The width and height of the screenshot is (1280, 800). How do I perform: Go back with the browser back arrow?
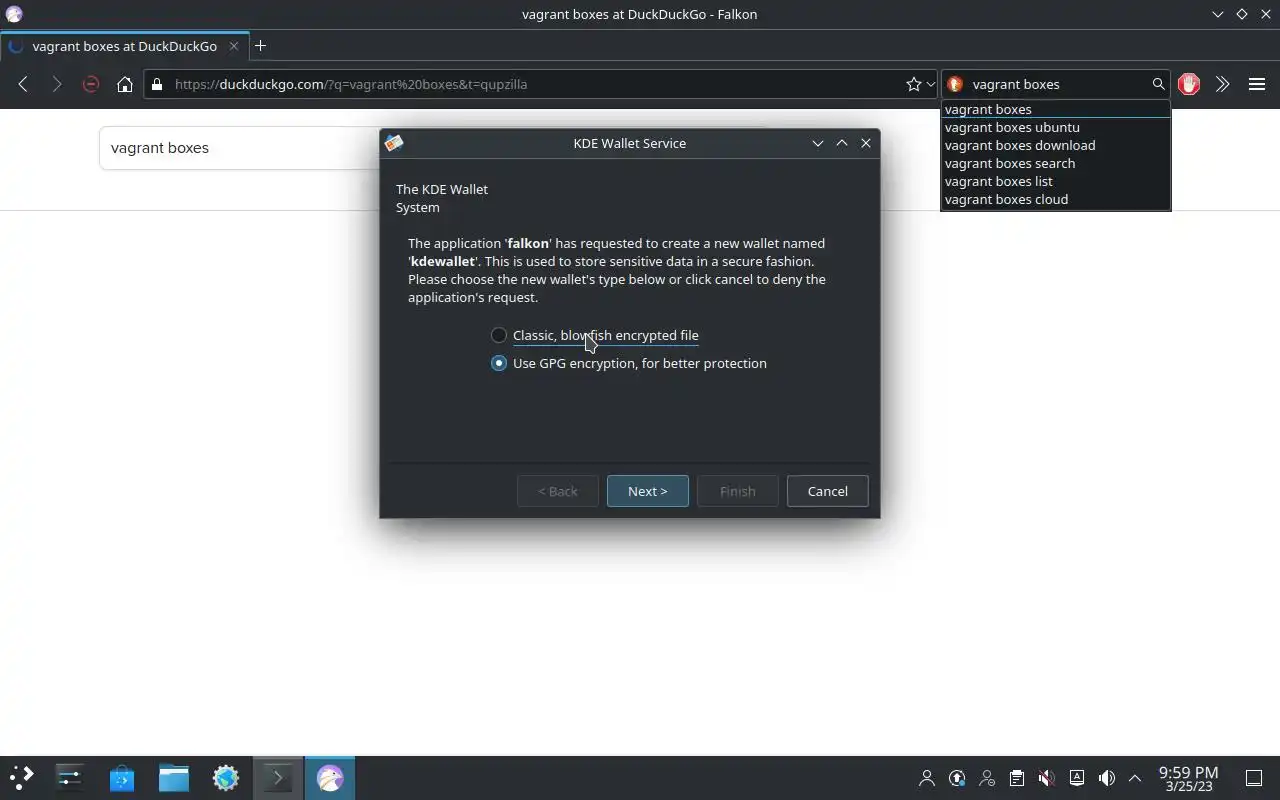pos(23,84)
